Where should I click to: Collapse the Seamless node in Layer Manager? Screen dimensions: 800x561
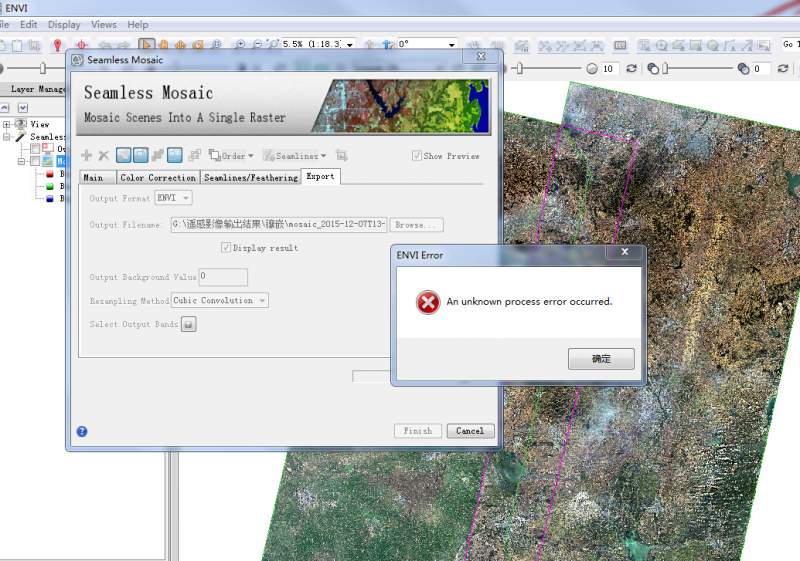[x=7, y=137]
